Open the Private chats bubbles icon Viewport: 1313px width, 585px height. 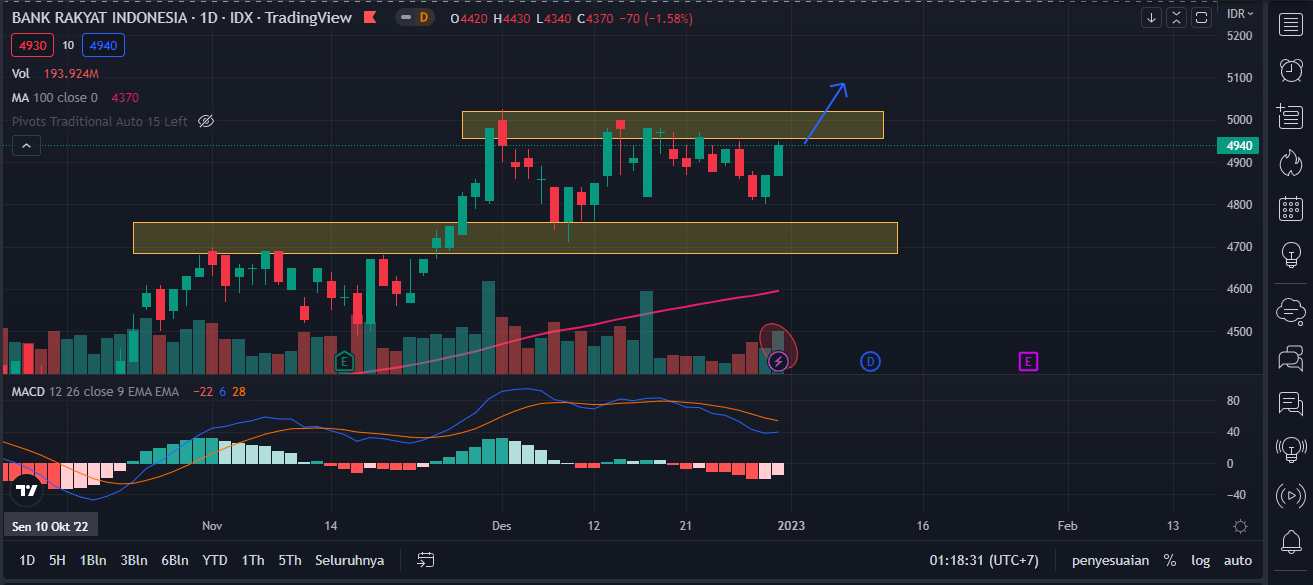(1291, 356)
